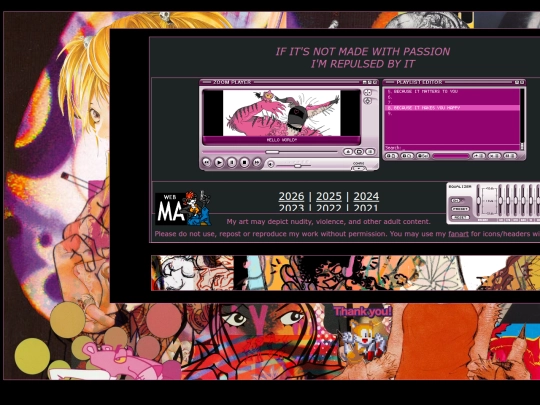Click the second playlist button at bottom left
Screen dimensions: 540x405
(x=407, y=156)
